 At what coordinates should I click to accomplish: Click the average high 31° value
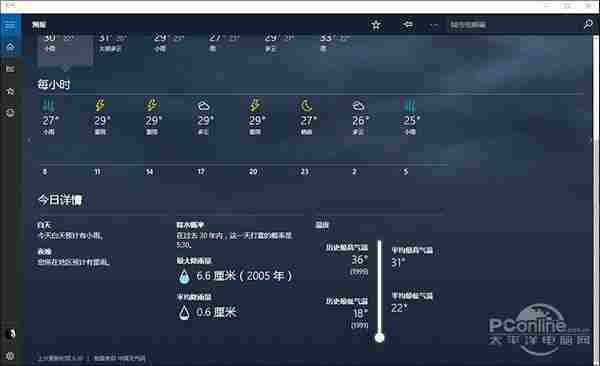(x=398, y=263)
